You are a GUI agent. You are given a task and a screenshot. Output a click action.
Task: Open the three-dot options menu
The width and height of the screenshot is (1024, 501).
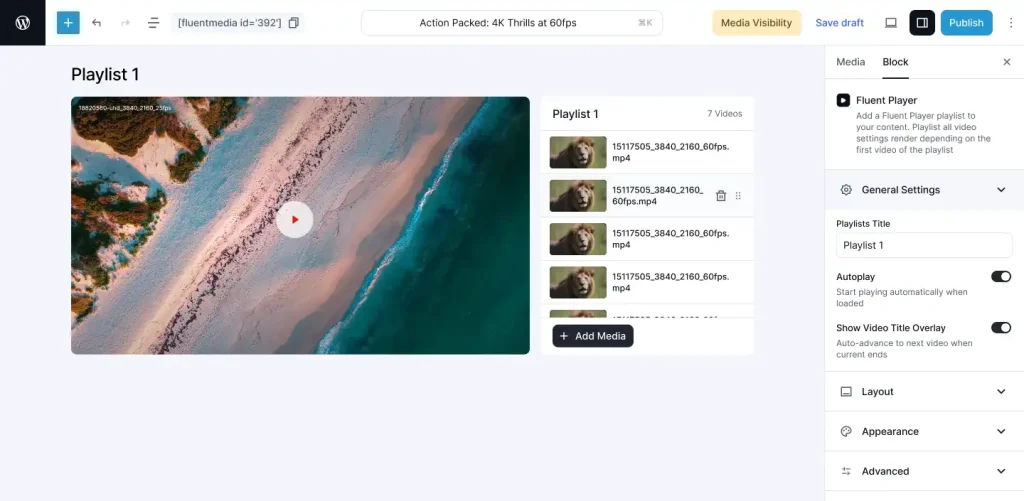pyautogui.click(x=1011, y=23)
